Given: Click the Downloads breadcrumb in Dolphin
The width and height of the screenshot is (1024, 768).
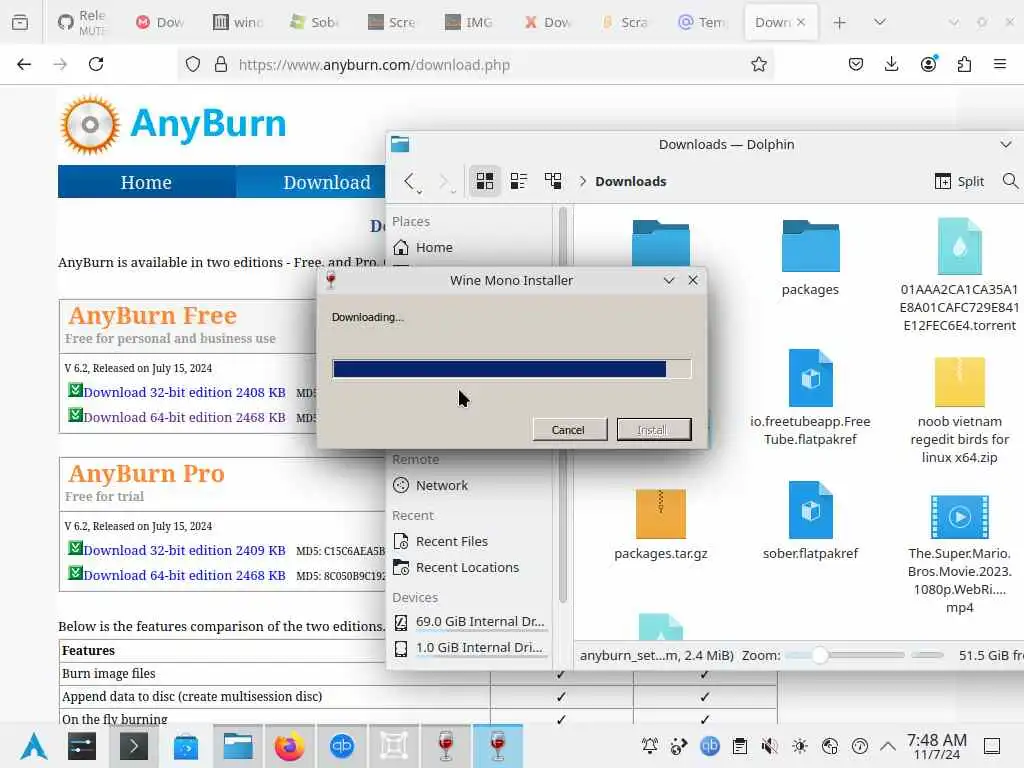Looking at the screenshot, I should (630, 182).
